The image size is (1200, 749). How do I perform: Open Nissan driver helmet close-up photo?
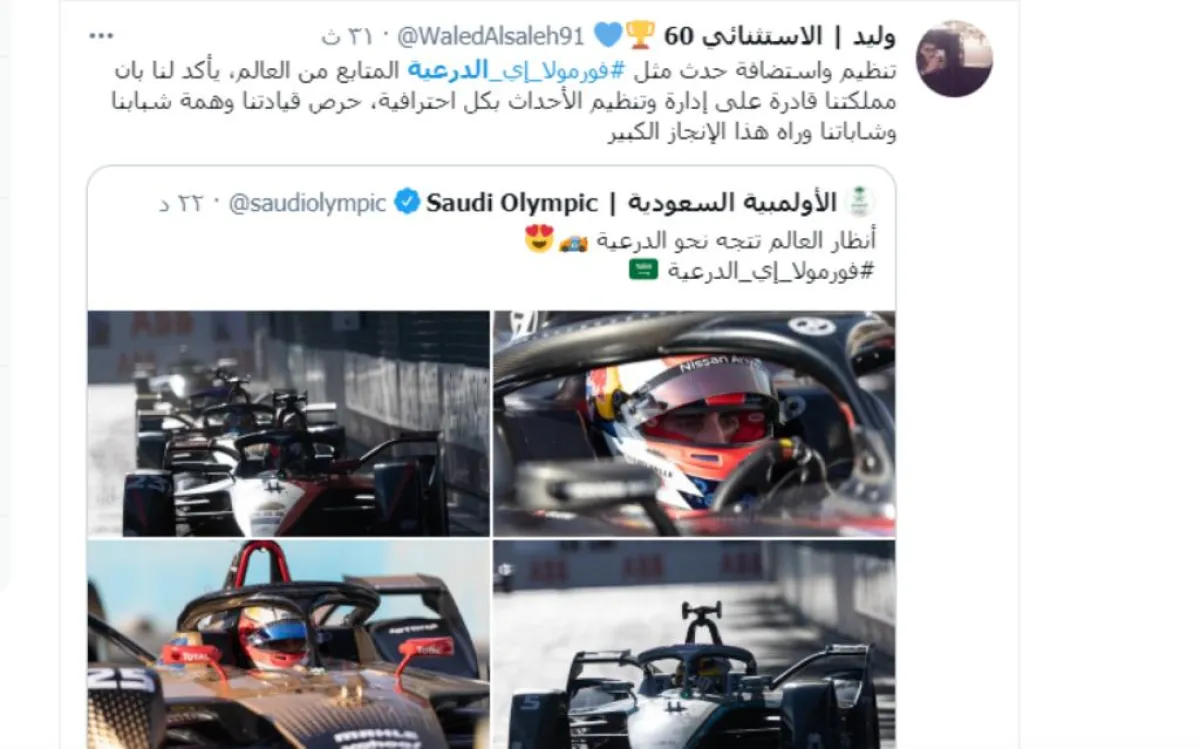click(694, 424)
